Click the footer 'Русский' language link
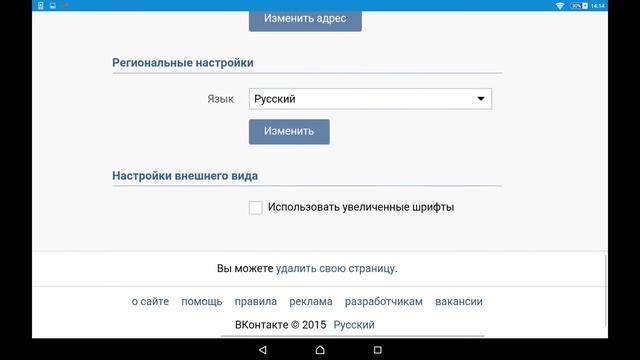Viewport: 640px width, 360px height. tap(354, 325)
